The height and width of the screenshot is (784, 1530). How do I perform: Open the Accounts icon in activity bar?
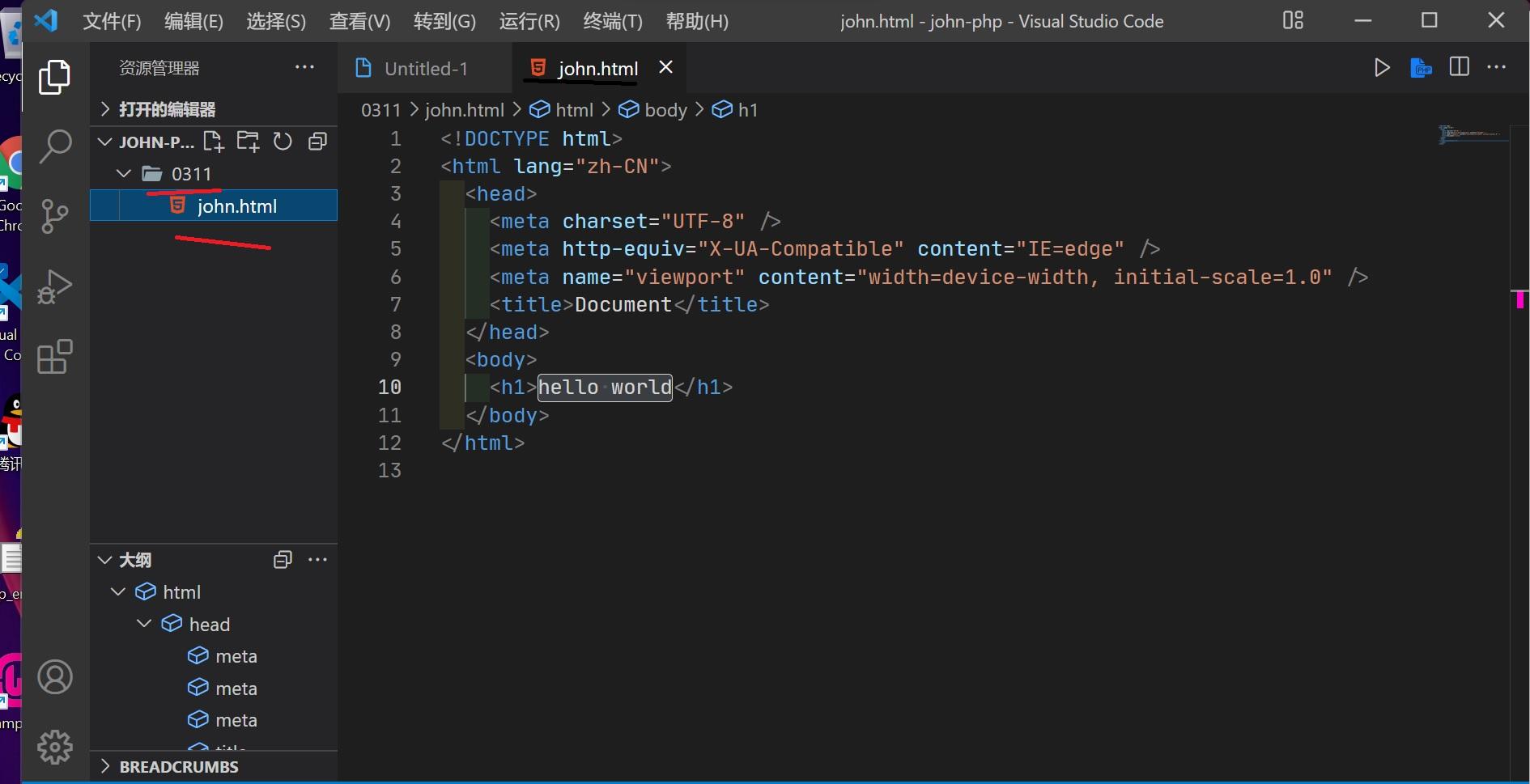click(54, 677)
